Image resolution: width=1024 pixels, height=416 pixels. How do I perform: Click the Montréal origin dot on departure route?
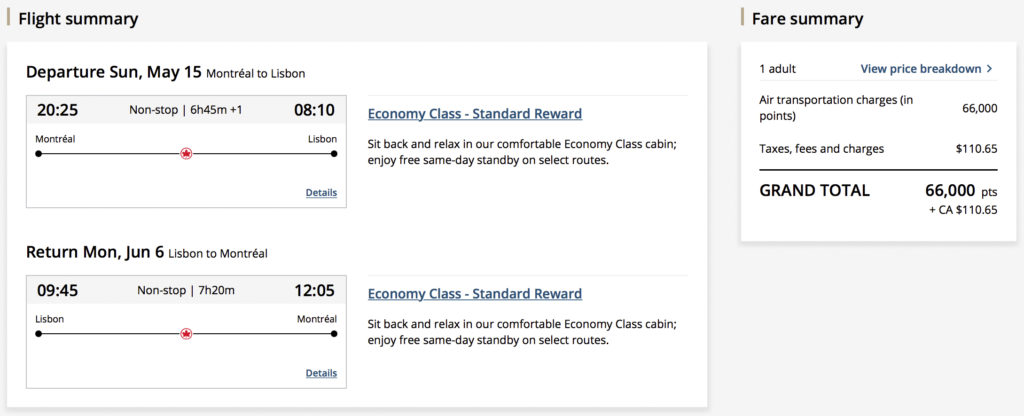39,154
